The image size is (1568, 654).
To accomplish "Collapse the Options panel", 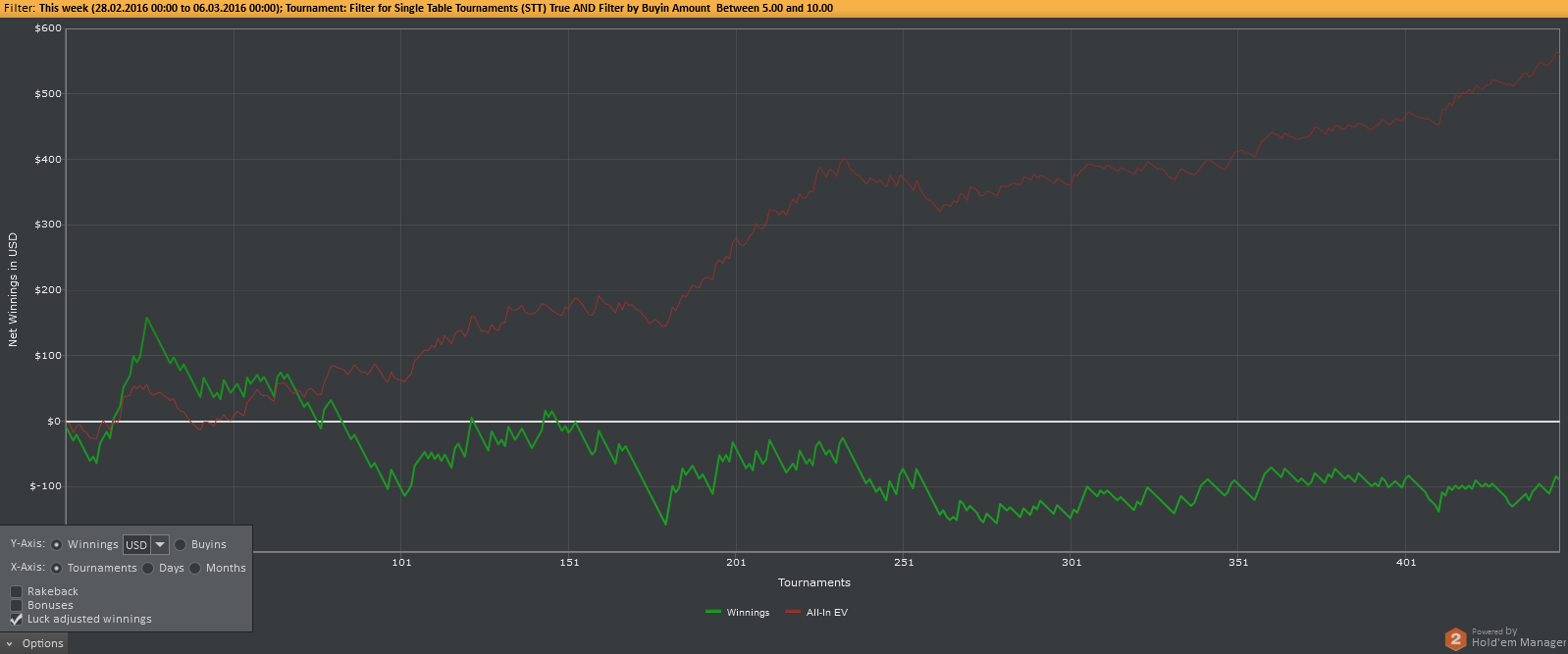I will point(34,643).
